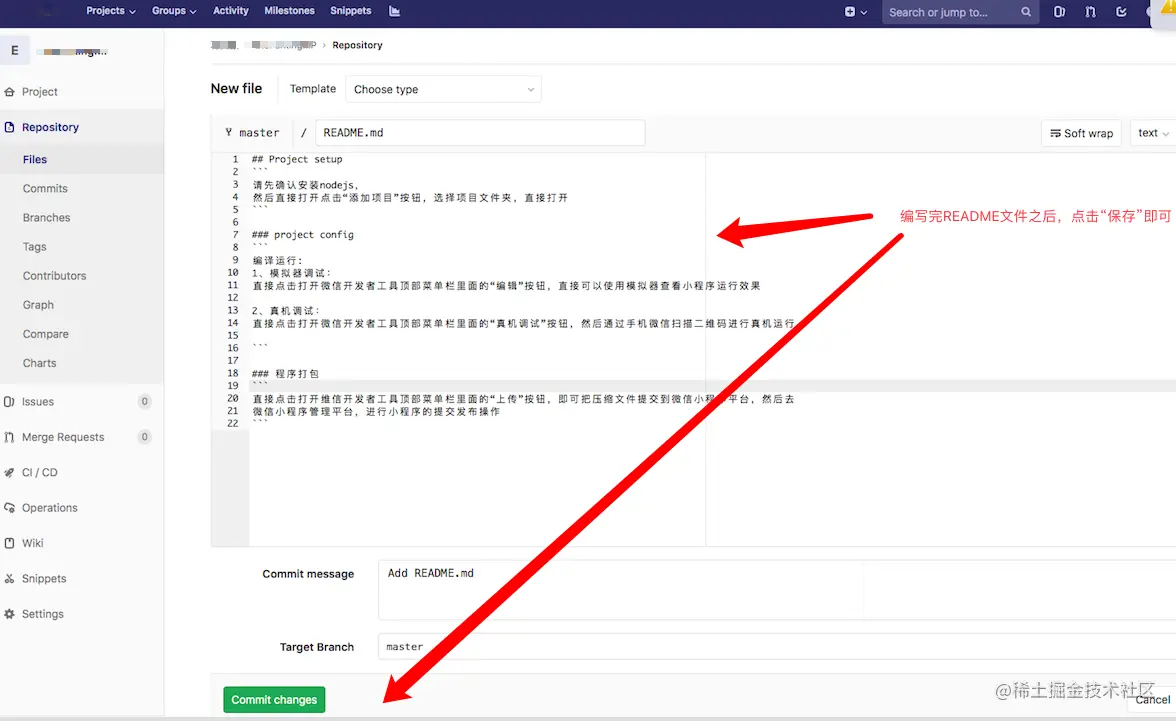This screenshot has width=1176, height=721.
Task: Open Snippets in the top navigation
Action: coord(350,11)
